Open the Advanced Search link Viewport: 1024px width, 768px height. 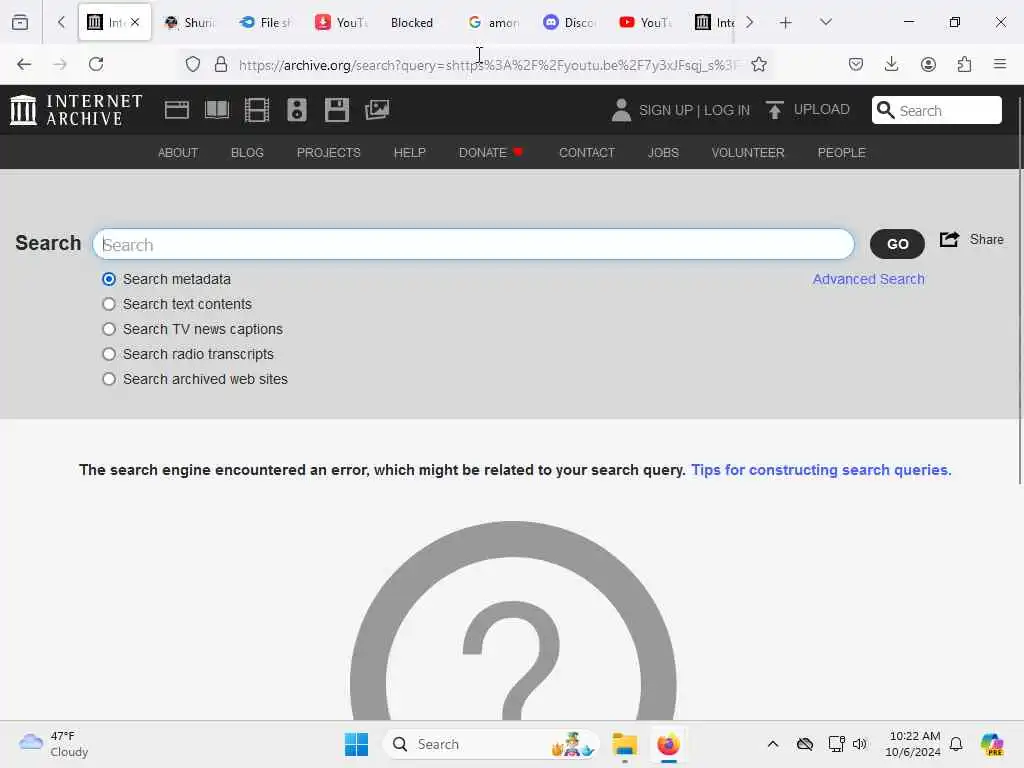868,280
